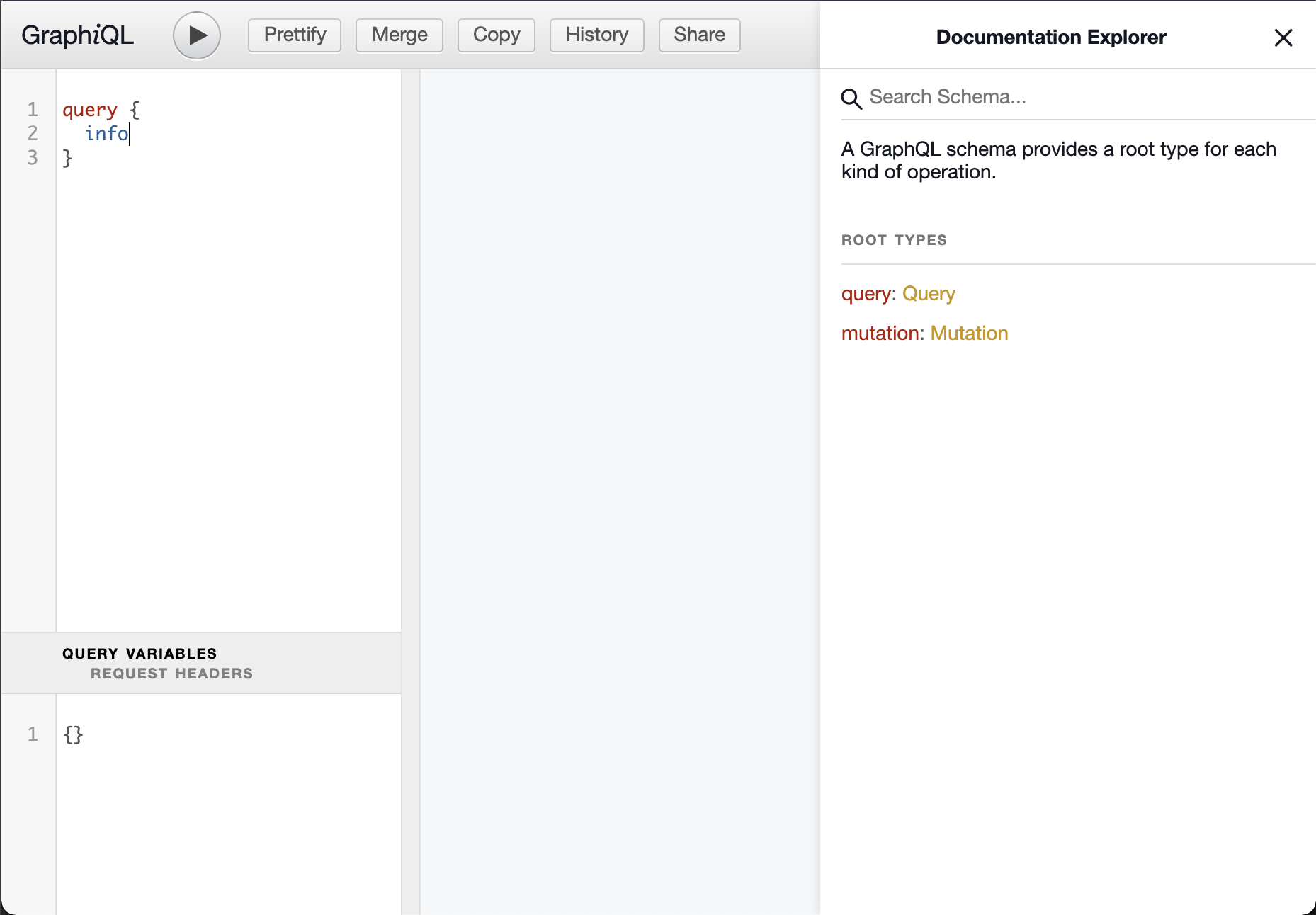The image size is (1316, 915).
Task: Switch to the Query Variables tab
Action: (140, 654)
